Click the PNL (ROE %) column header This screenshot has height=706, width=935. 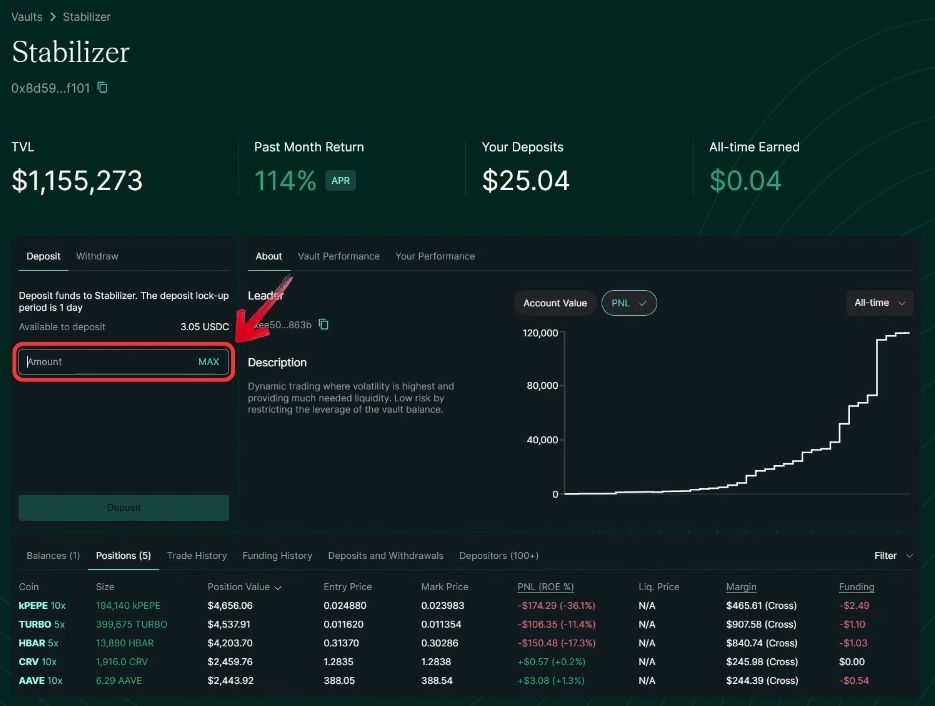pyautogui.click(x=546, y=587)
